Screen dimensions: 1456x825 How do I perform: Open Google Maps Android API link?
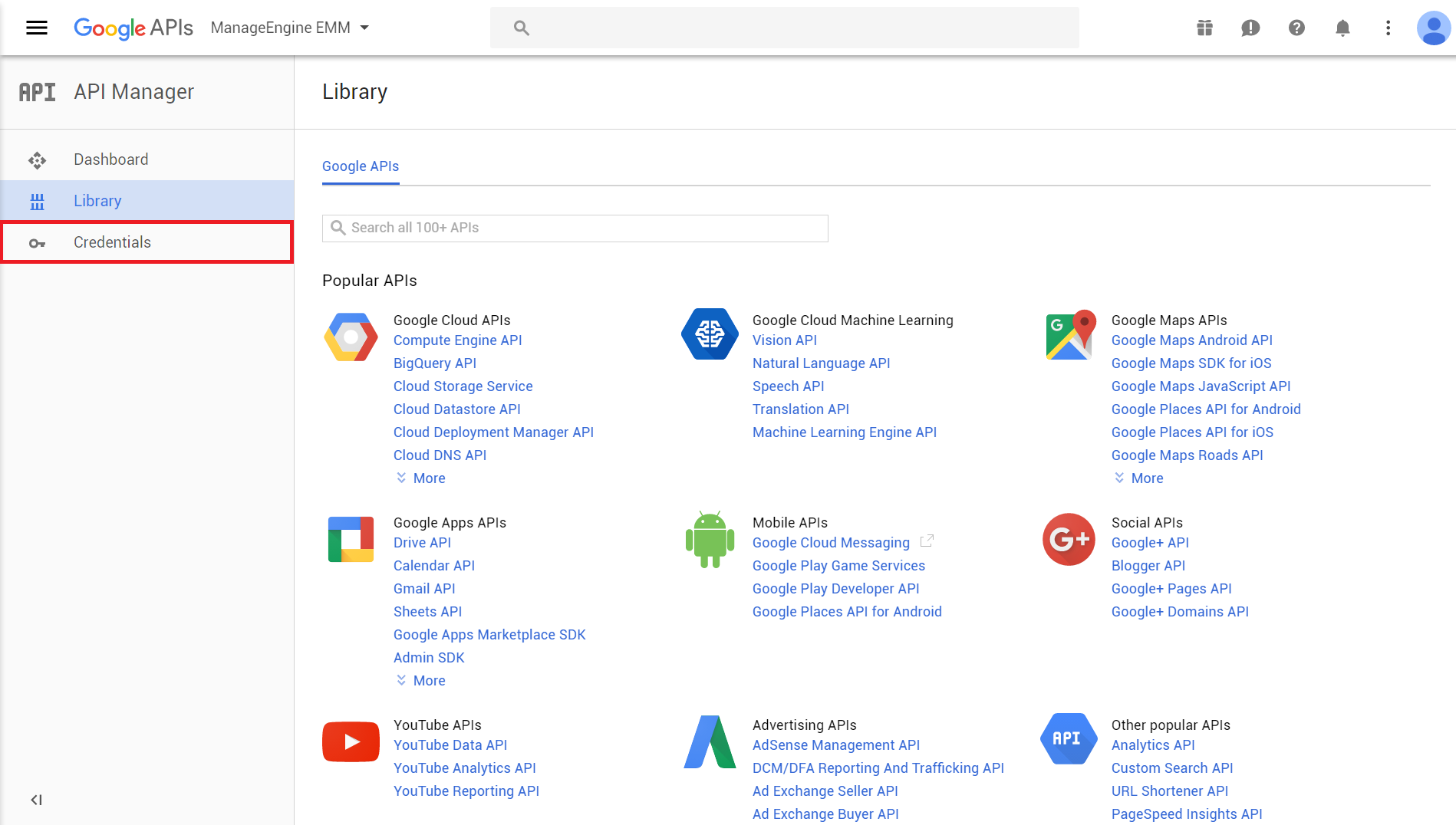1192,340
